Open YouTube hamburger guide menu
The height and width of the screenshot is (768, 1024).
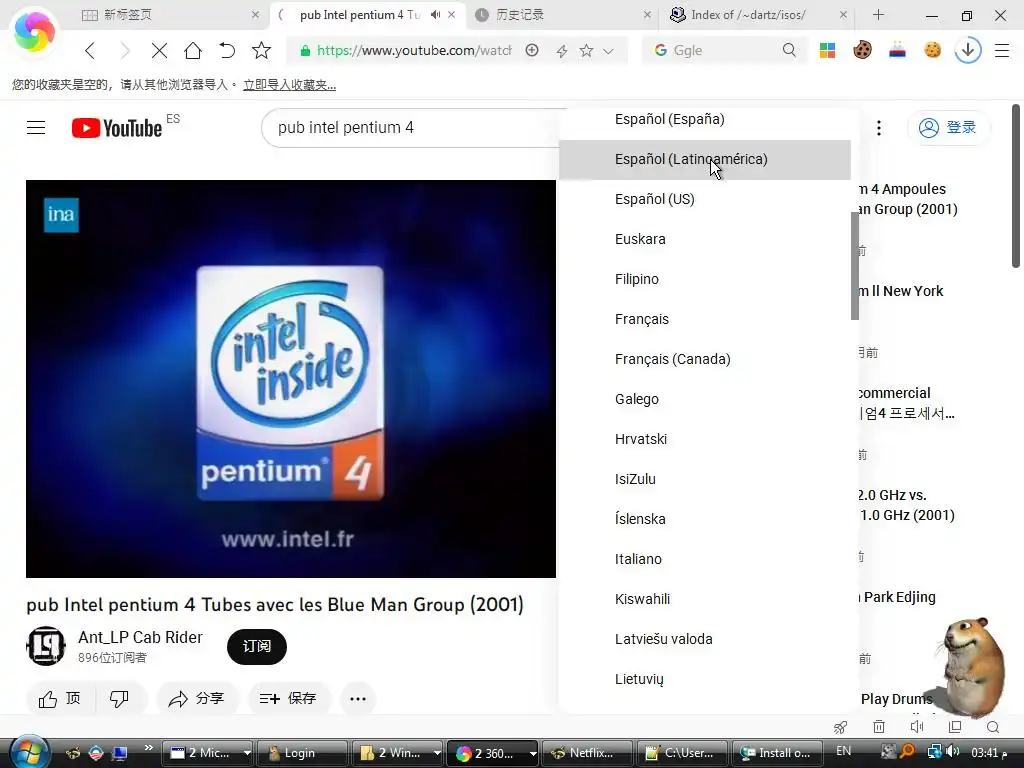[36, 127]
